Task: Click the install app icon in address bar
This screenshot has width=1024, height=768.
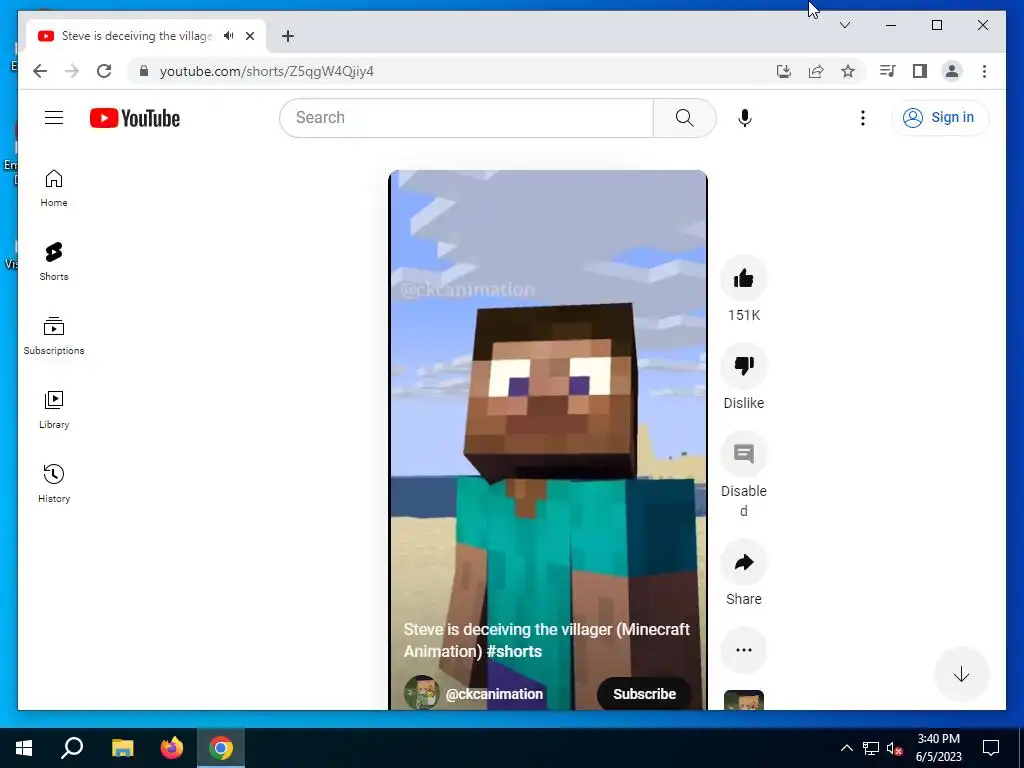Action: pyautogui.click(x=784, y=71)
